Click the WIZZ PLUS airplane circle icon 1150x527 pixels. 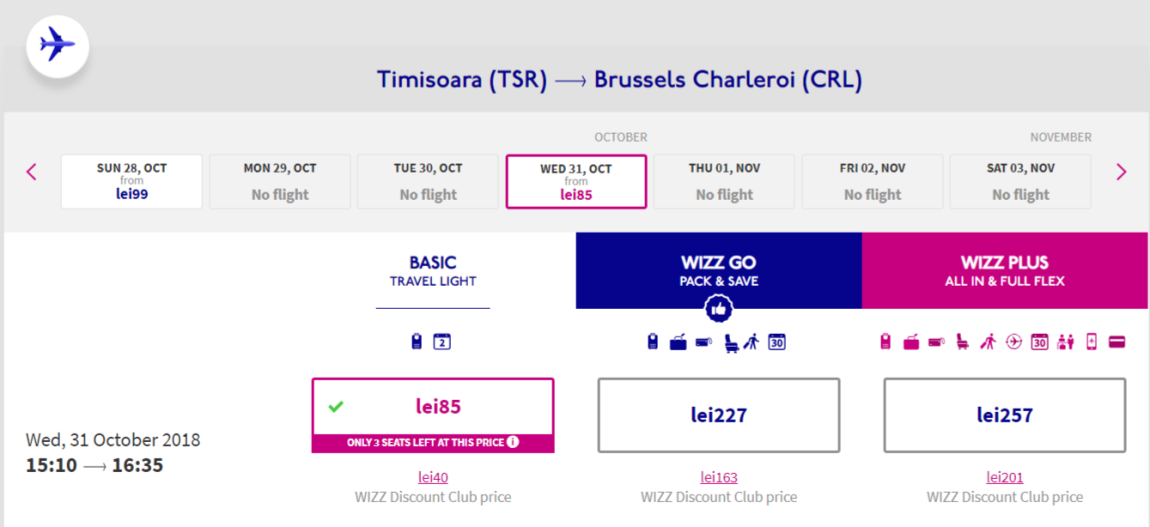tap(1014, 342)
